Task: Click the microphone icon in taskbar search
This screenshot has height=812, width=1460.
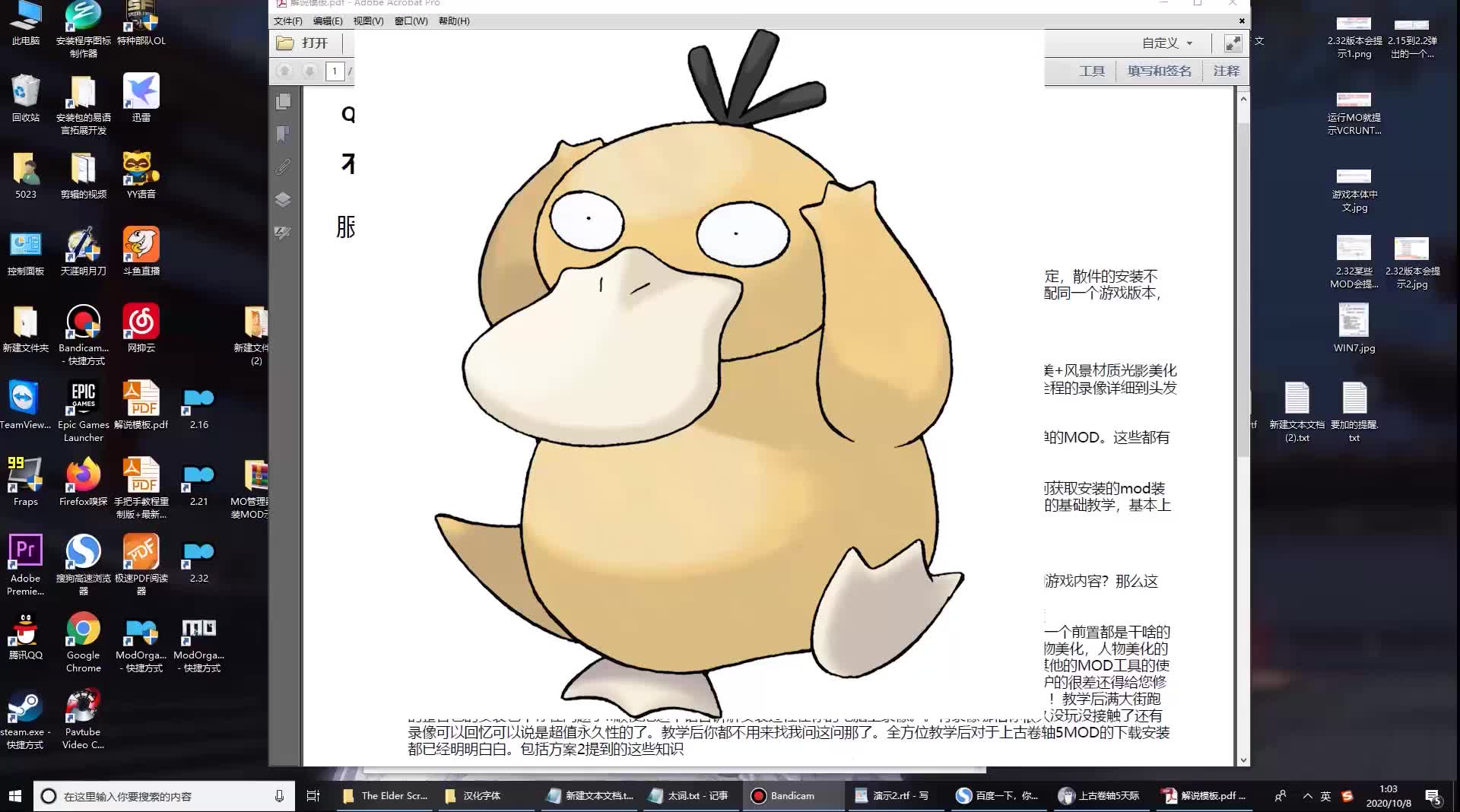Action: point(279,796)
